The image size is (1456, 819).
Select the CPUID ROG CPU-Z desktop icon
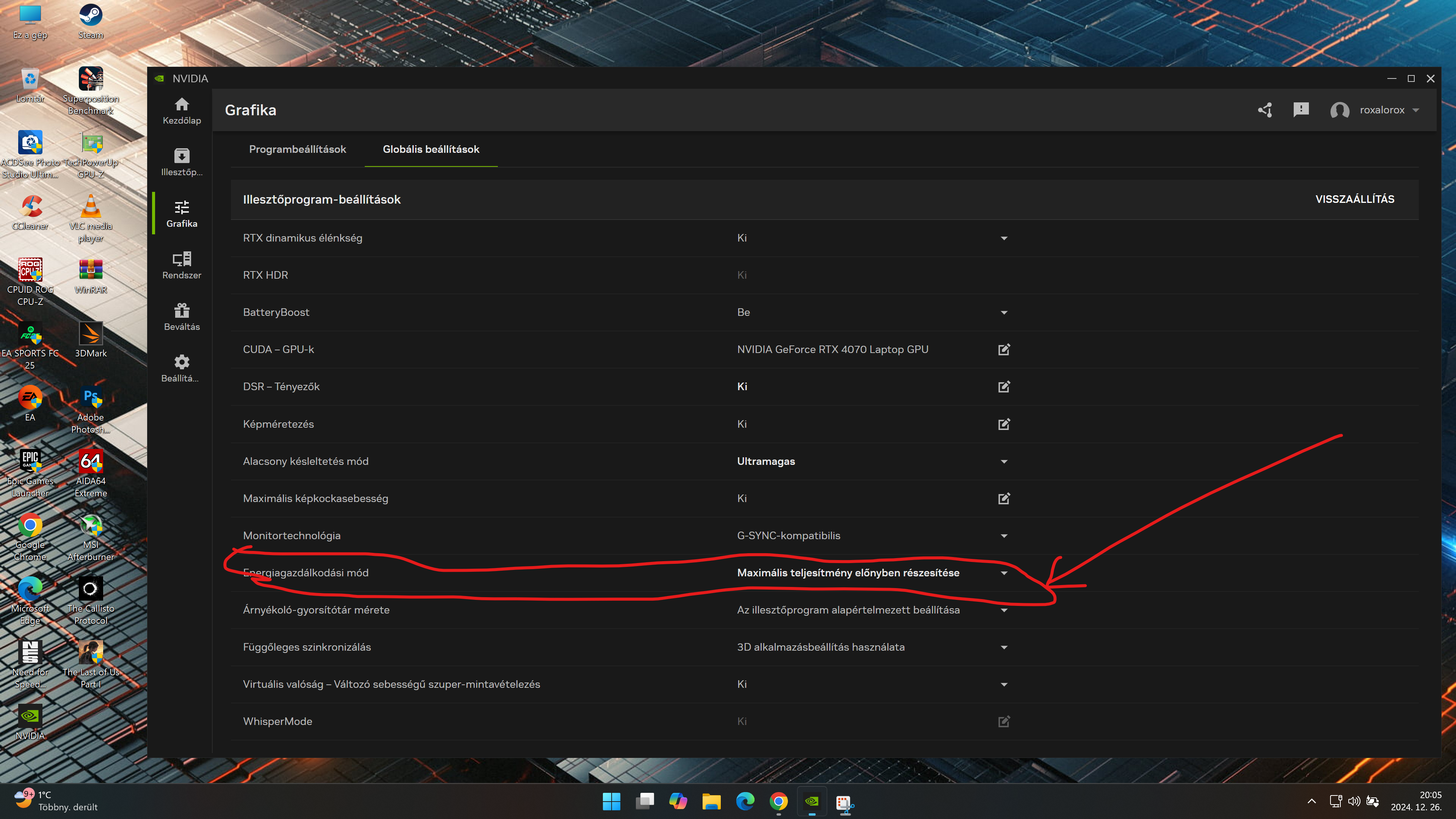point(30,282)
